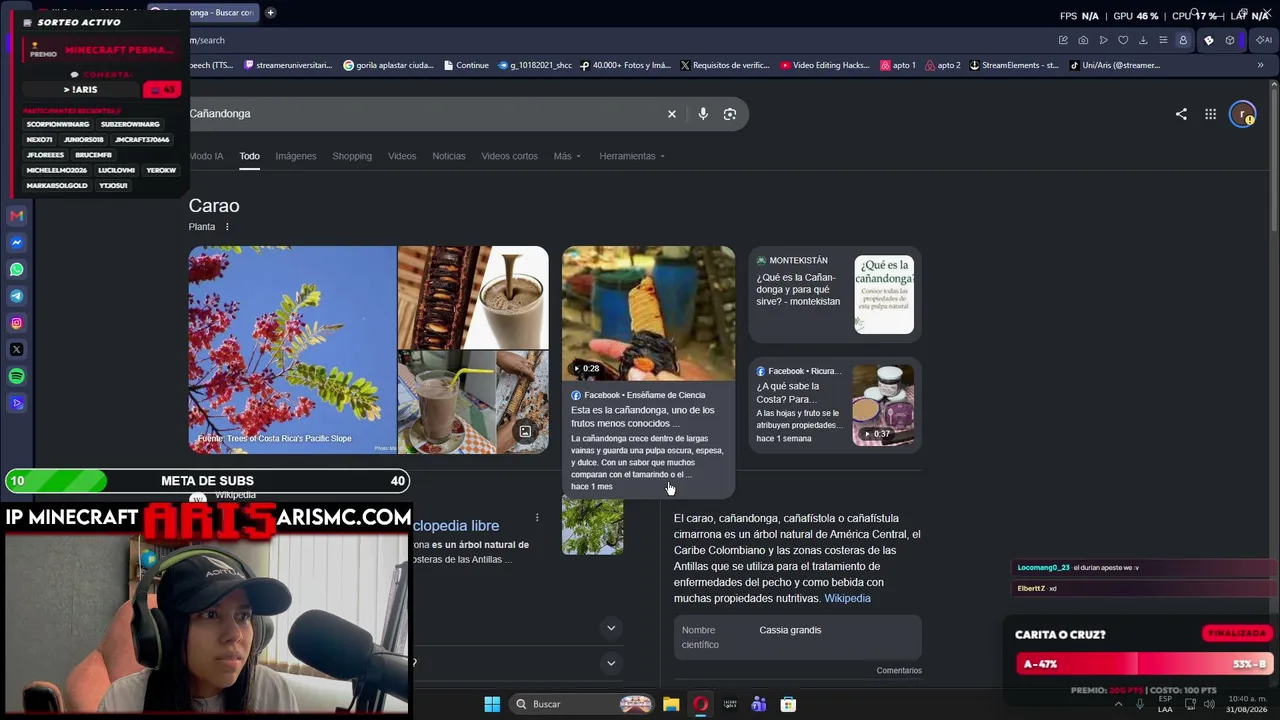1280x720 pixels.
Task: Open the red flowering tree image
Action: click(x=293, y=350)
